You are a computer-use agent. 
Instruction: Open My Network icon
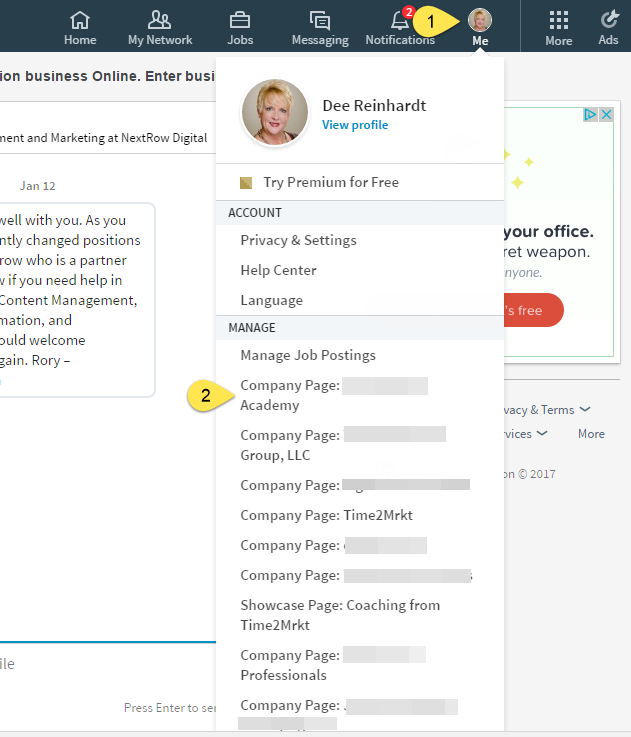(x=160, y=20)
